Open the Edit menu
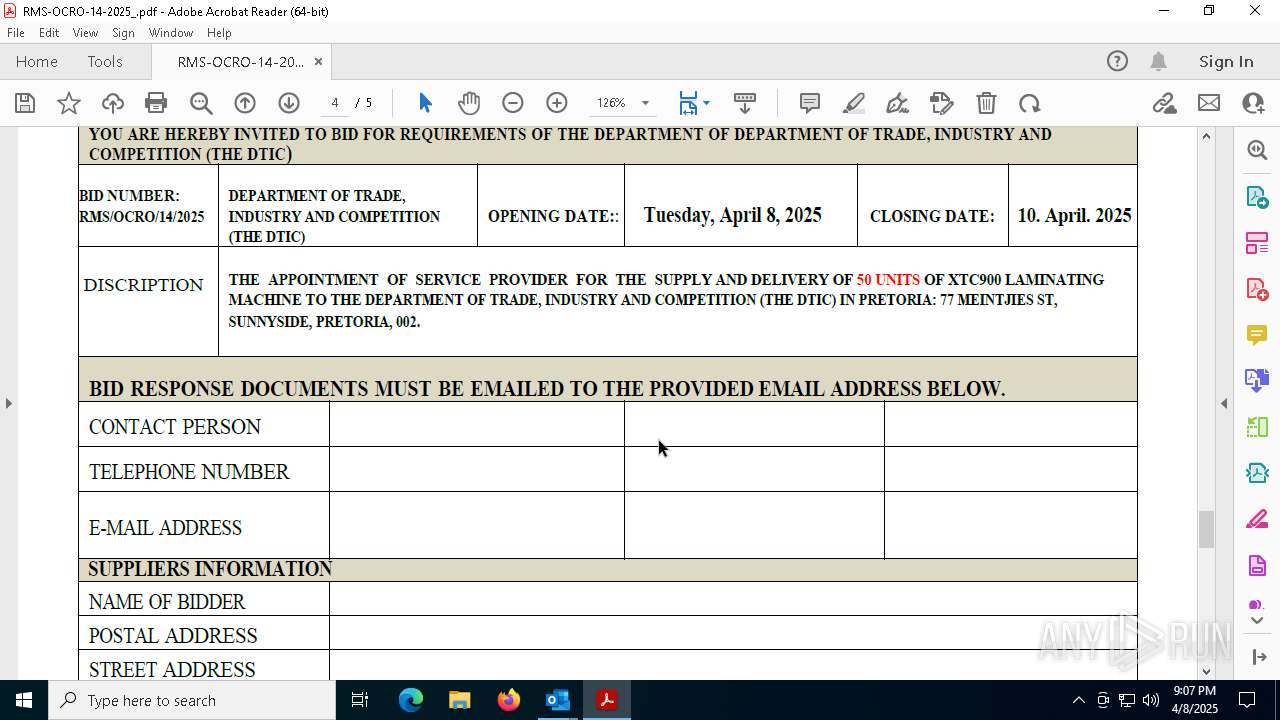The image size is (1280, 720). (x=49, y=33)
